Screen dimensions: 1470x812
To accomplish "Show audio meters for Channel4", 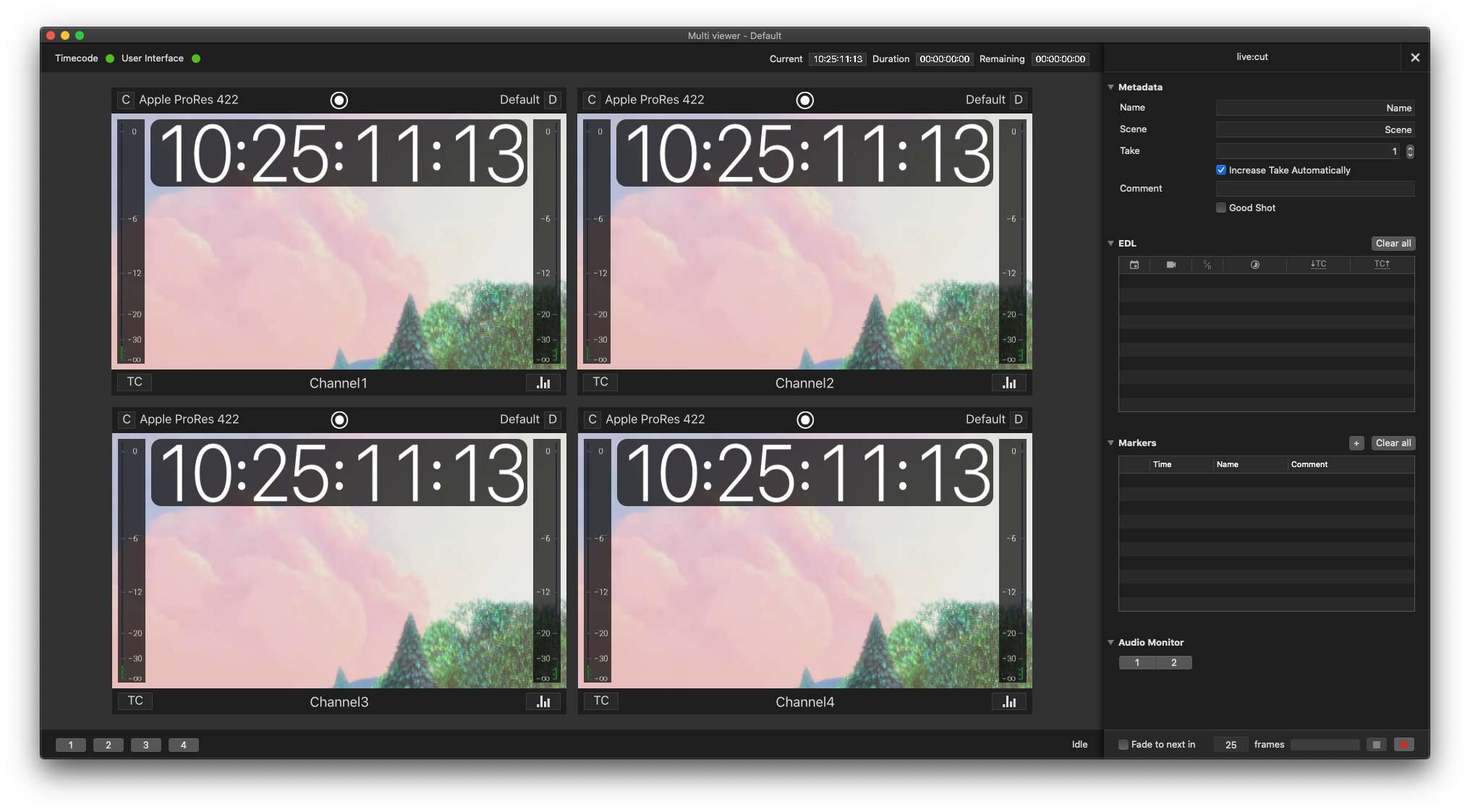I will [x=1009, y=701].
